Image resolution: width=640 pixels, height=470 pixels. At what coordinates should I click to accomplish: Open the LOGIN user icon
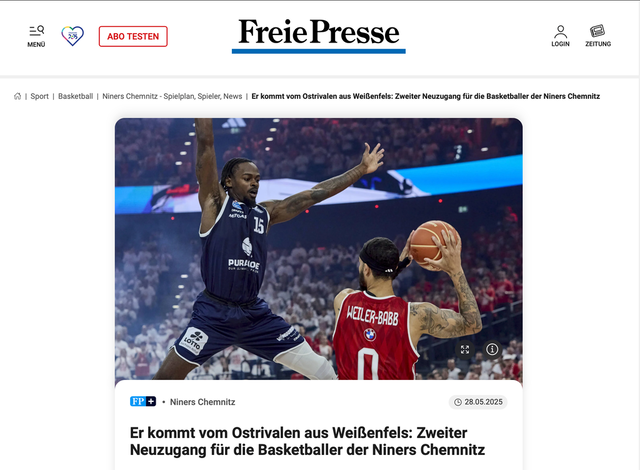pyautogui.click(x=560, y=31)
